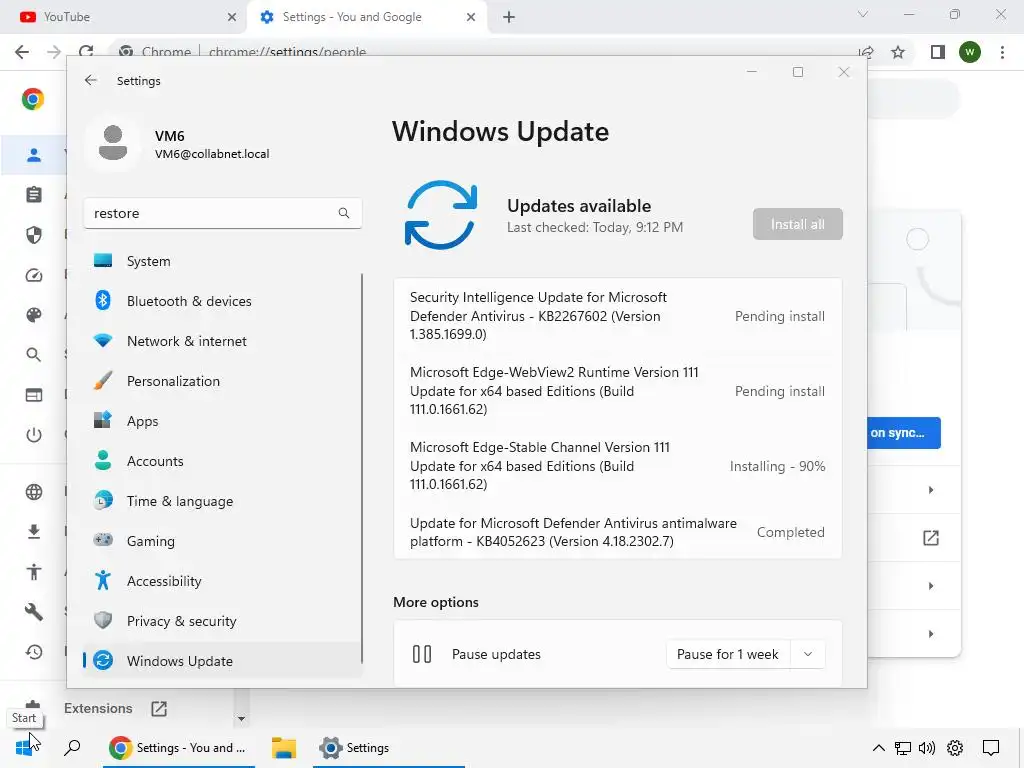
Task: Select Windows Update in sidebar
Action: pos(222,661)
